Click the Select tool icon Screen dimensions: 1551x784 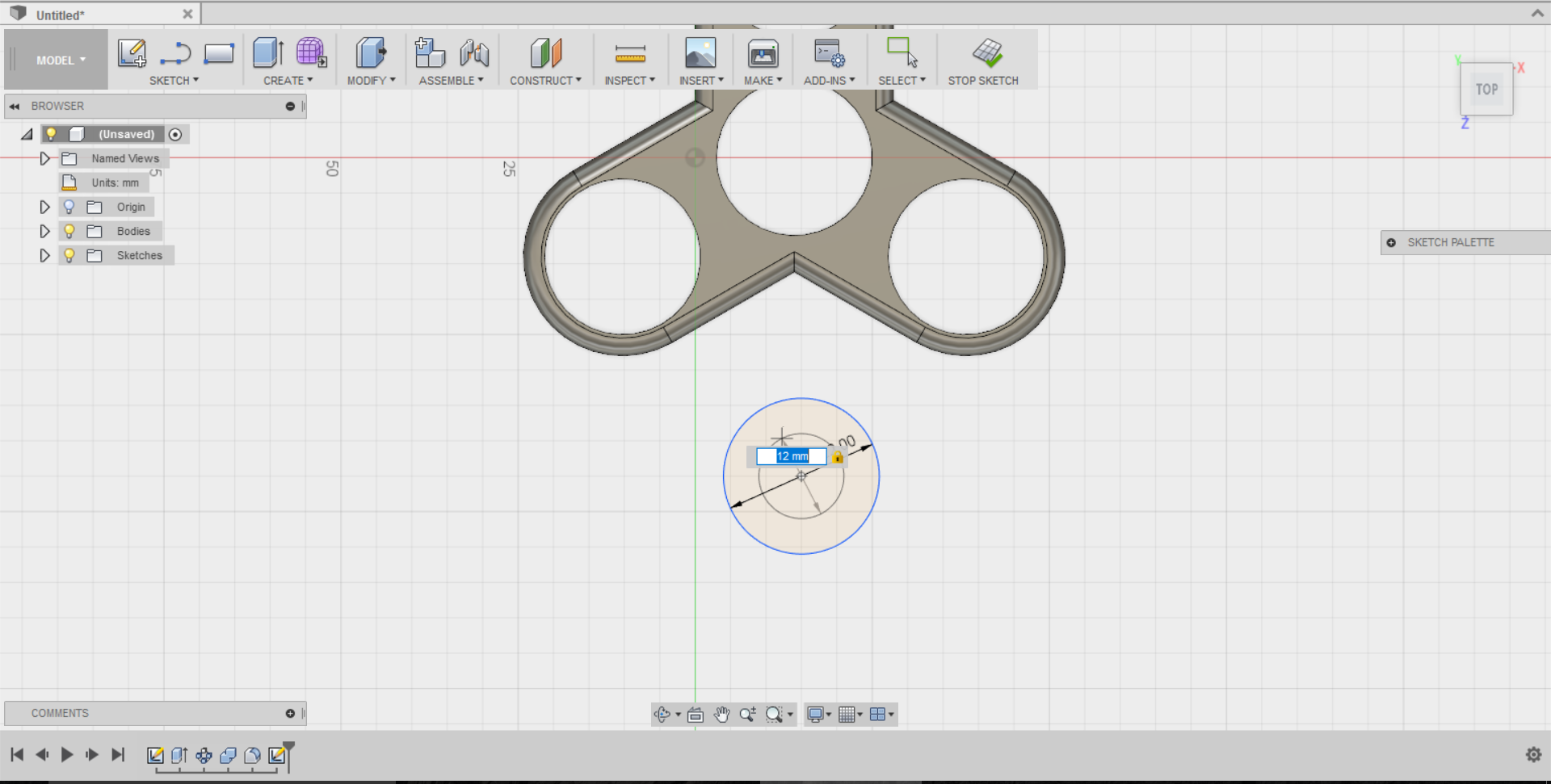pos(902,52)
